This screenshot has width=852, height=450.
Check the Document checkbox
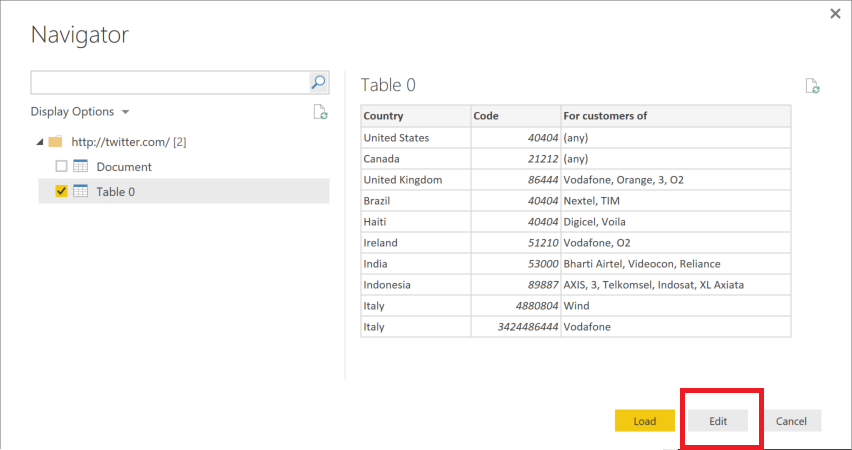point(61,167)
